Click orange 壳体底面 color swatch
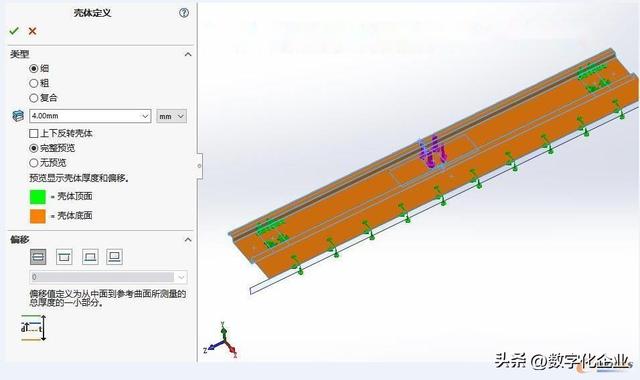The height and width of the screenshot is (380, 640). tap(38, 216)
